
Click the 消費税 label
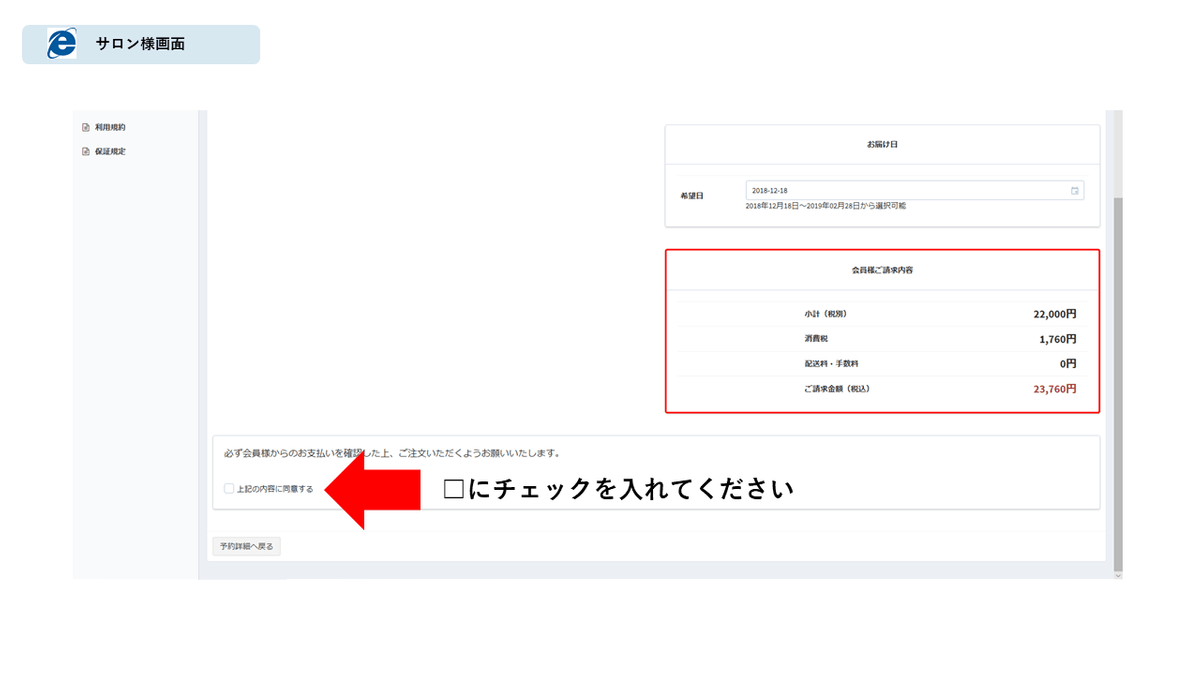coord(816,339)
